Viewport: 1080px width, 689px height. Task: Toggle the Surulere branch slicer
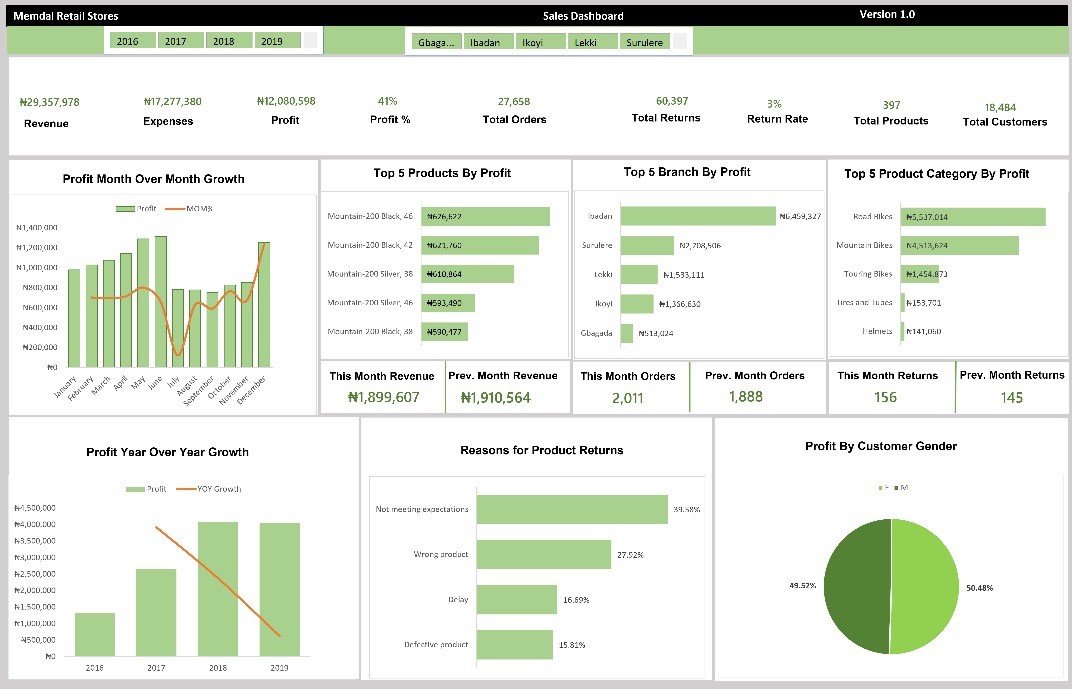645,42
